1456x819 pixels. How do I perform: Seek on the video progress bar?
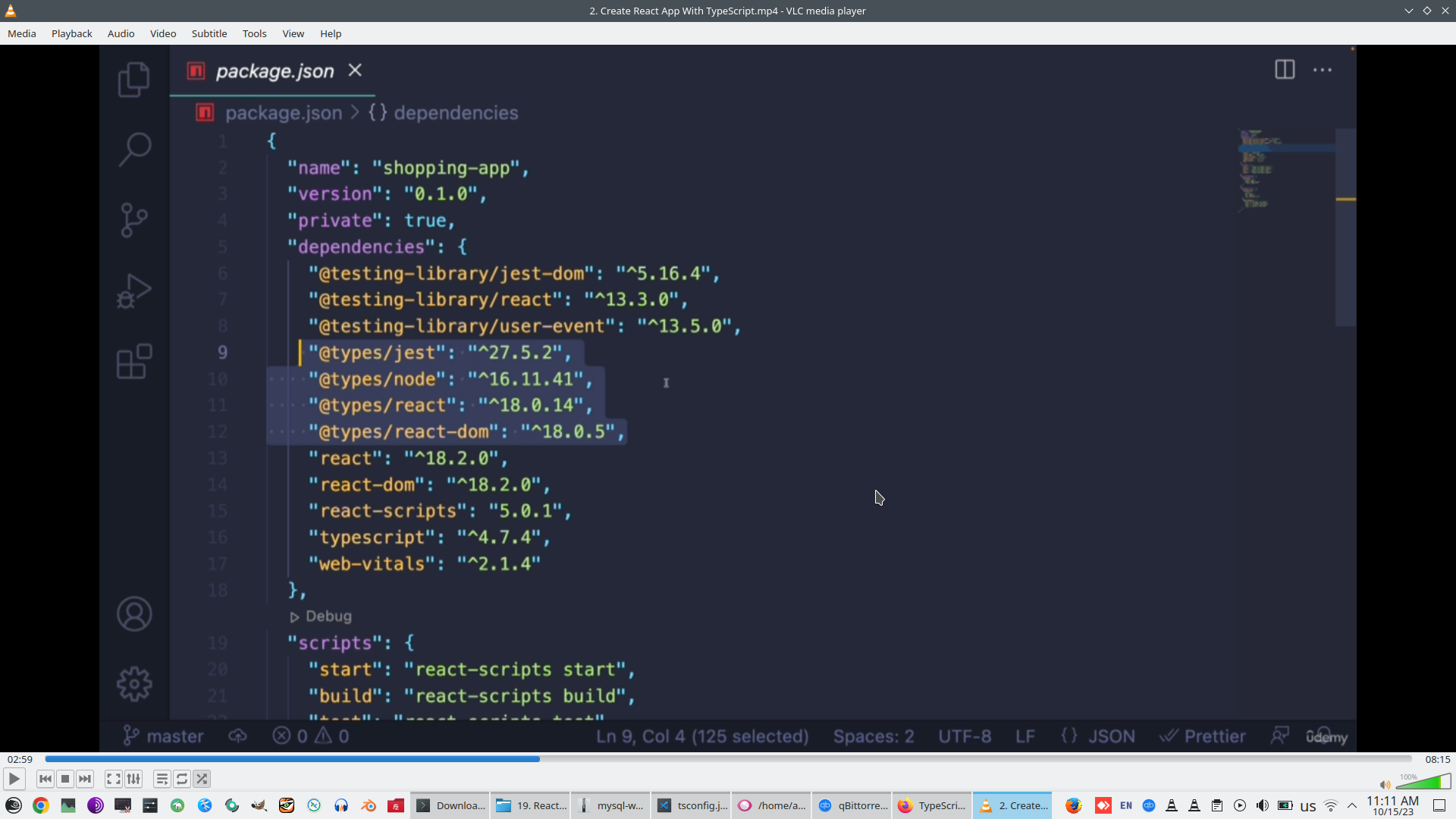(728, 758)
